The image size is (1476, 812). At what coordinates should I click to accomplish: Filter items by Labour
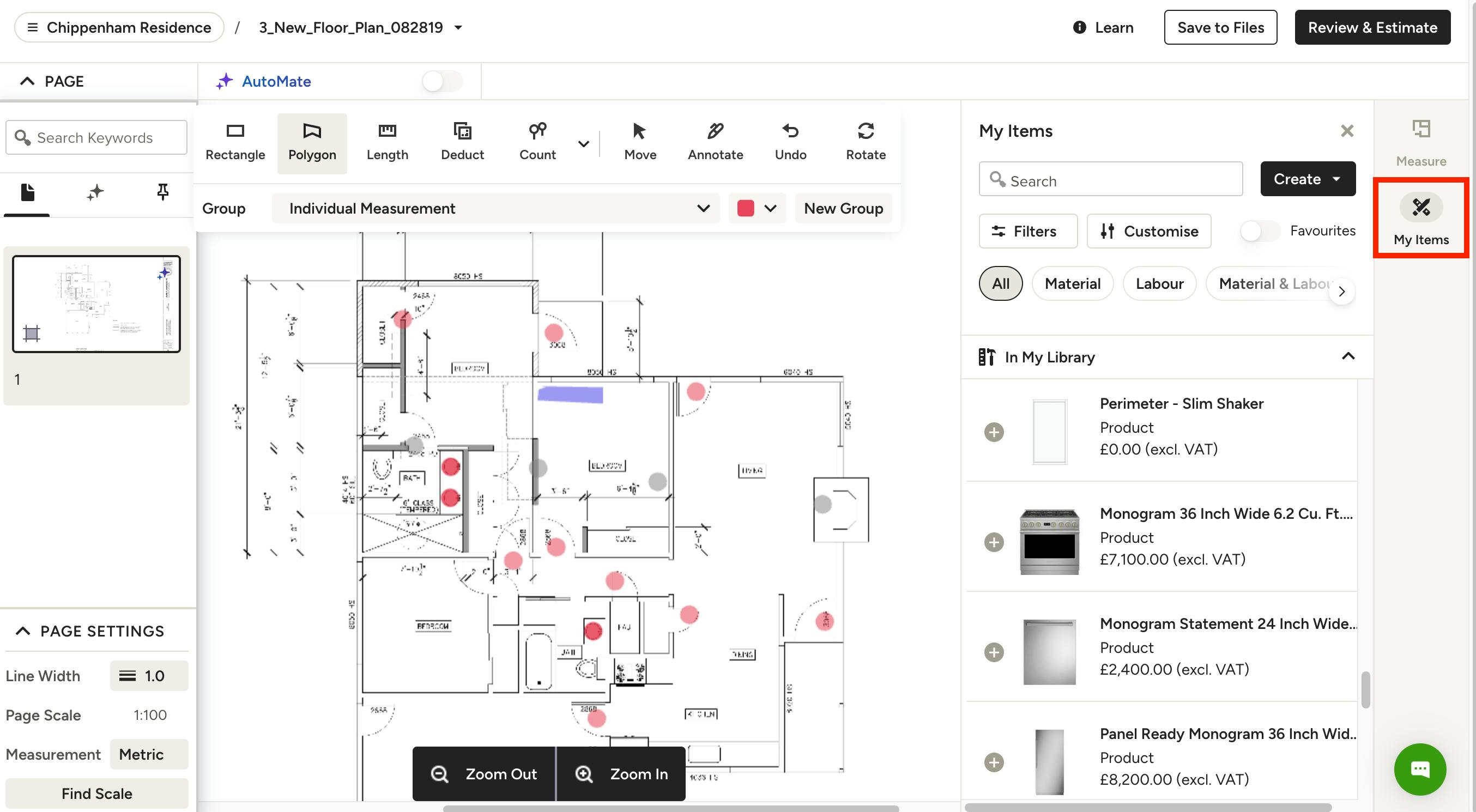coord(1159,284)
